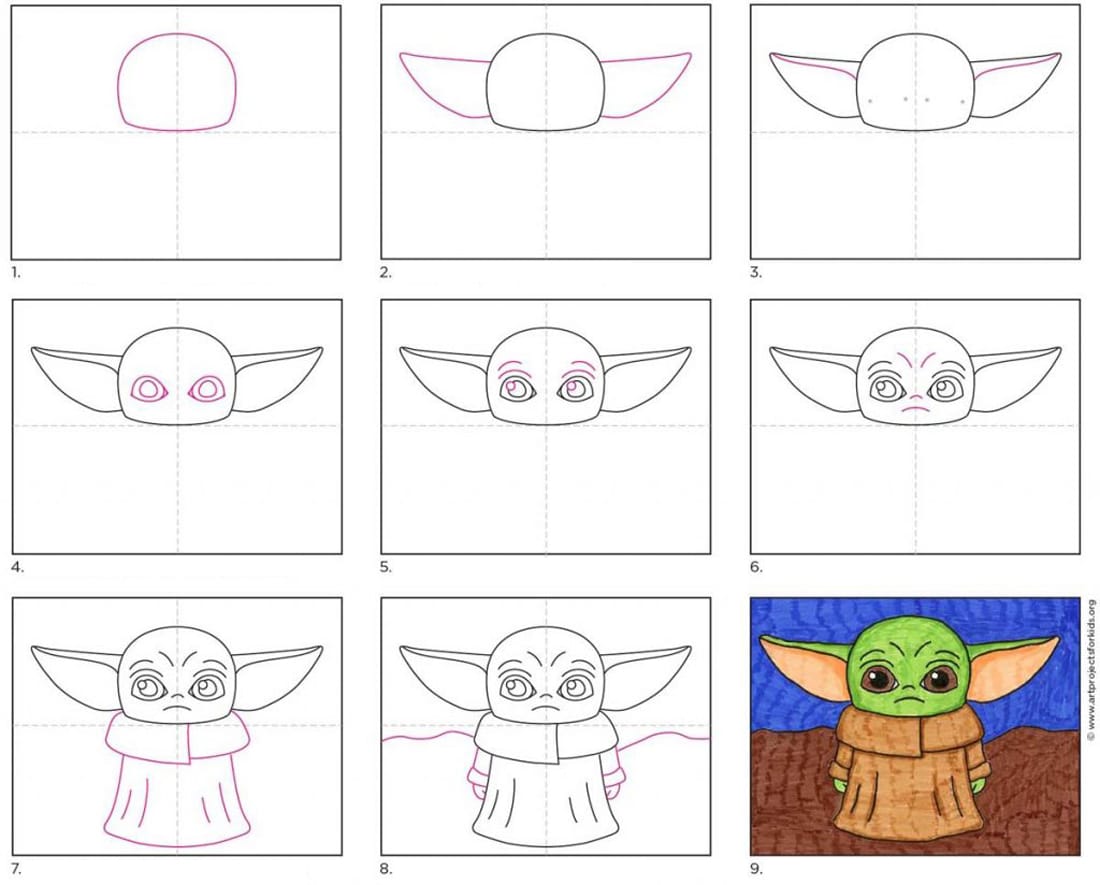Click the step label "8."
Screen dimensions: 1100x885
point(386,870)
